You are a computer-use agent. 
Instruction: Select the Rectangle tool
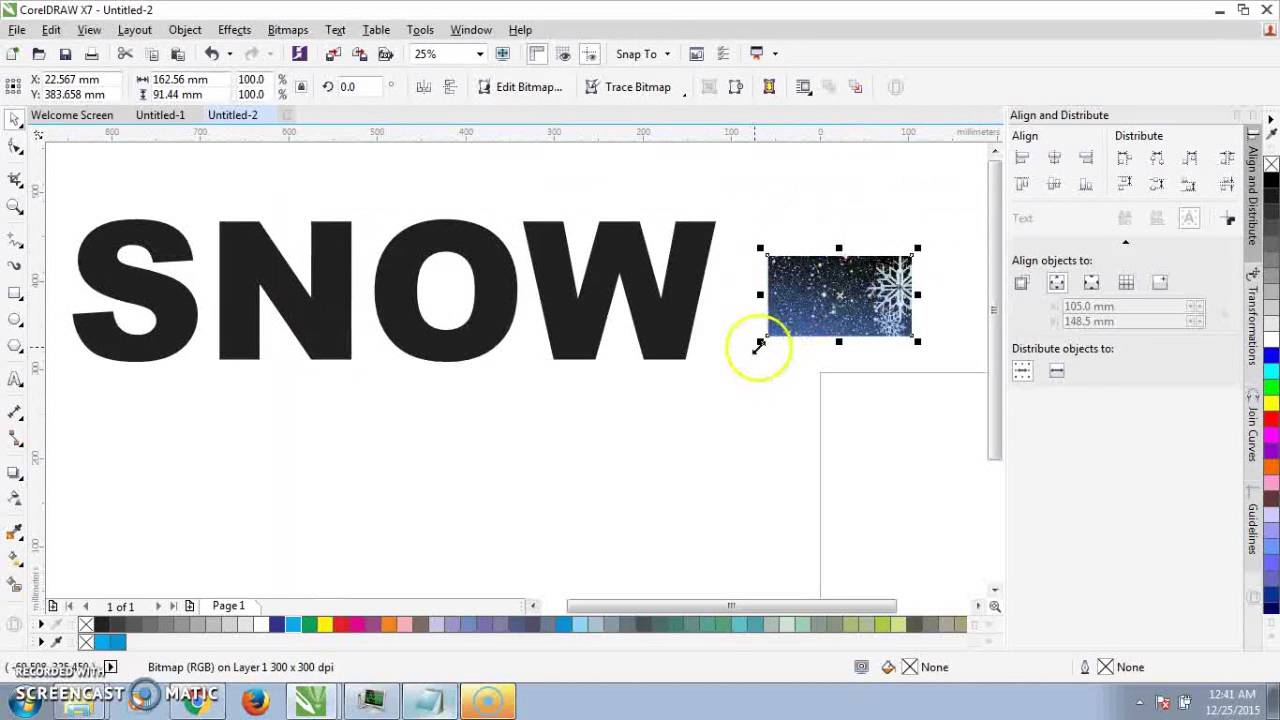pyautogui.click(x=14, y=293)
